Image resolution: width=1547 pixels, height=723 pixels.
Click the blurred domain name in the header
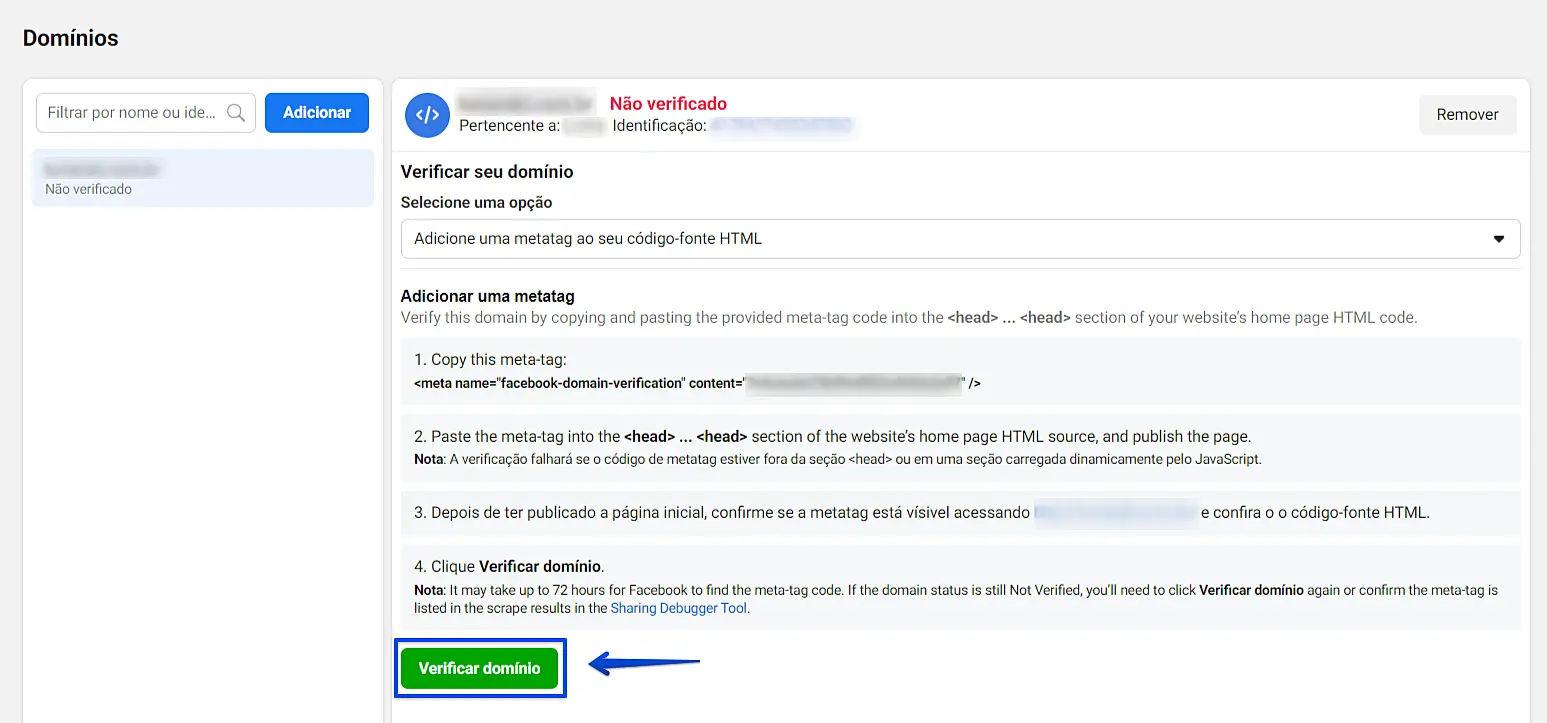tap(527, 103)
